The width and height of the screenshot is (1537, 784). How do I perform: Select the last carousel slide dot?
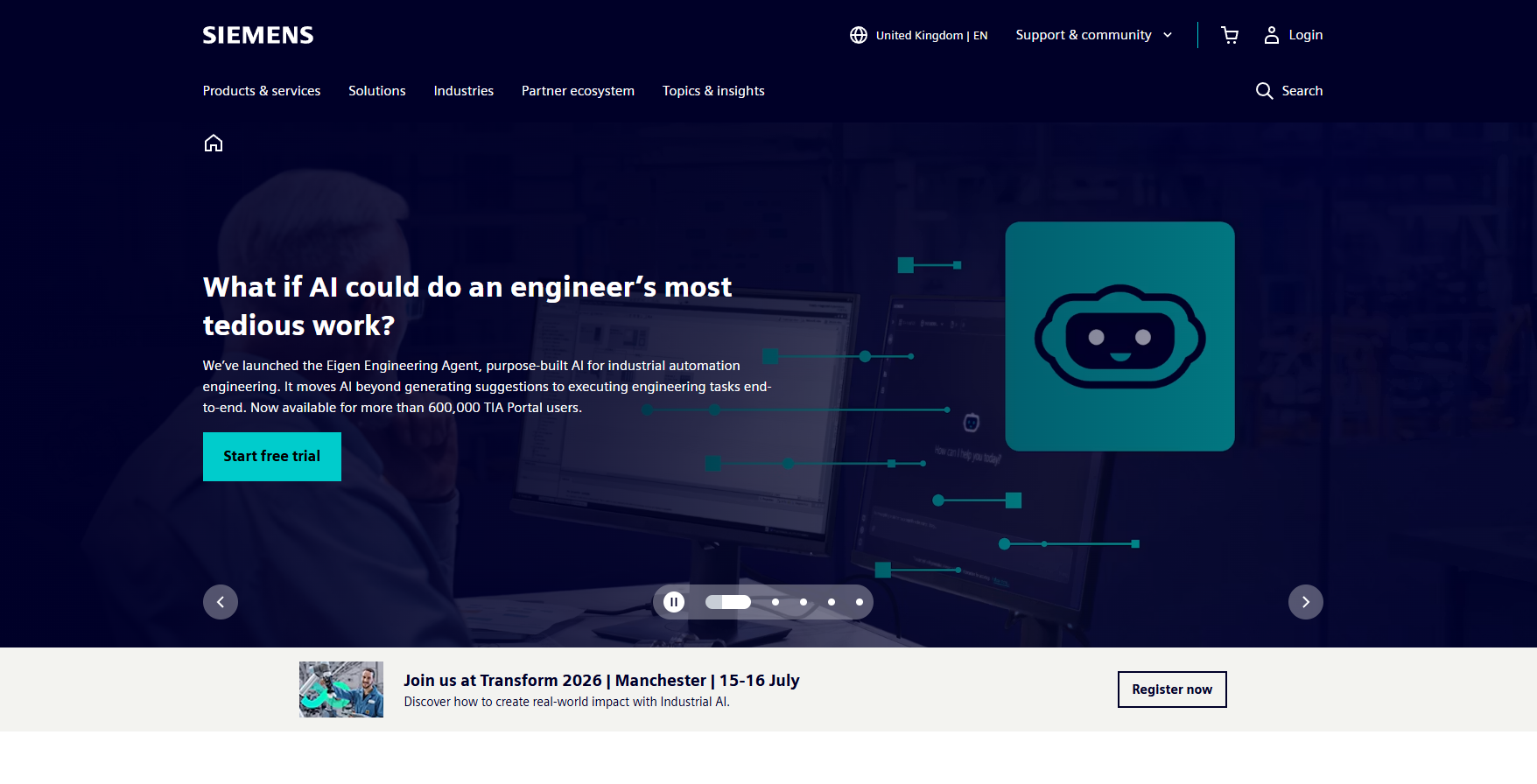860,602
